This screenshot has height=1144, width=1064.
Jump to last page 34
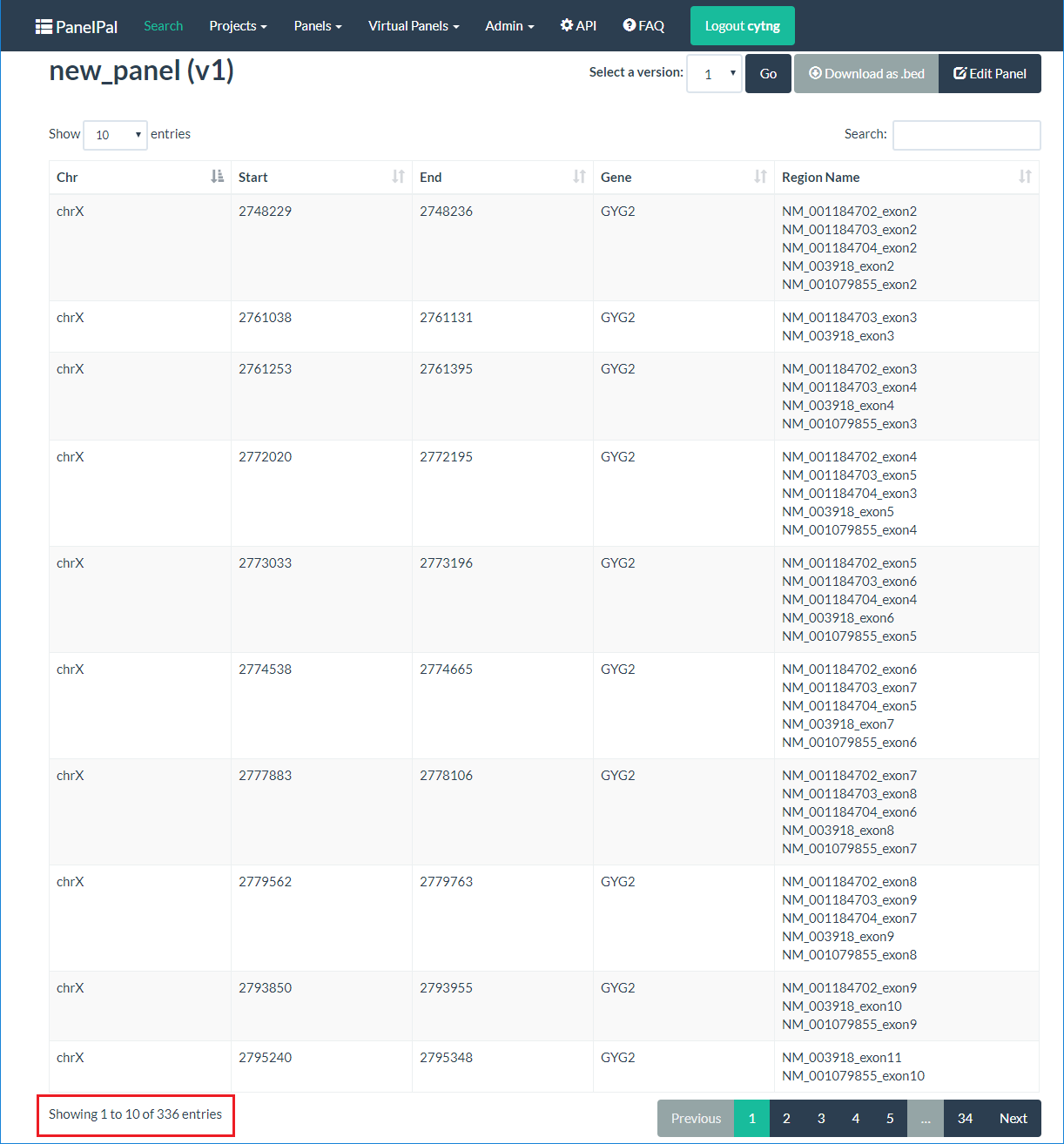click(x=965, y=1119)
